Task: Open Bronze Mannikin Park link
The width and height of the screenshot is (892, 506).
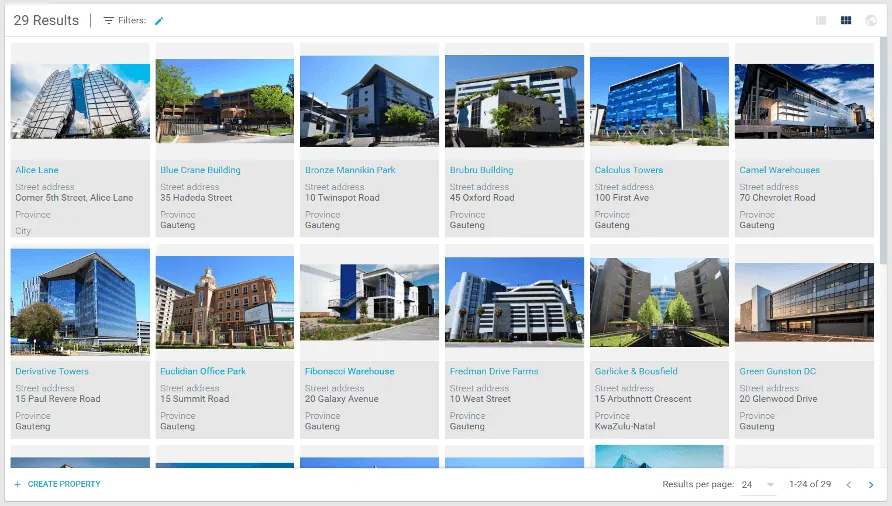Action: (x=350, y=170)
